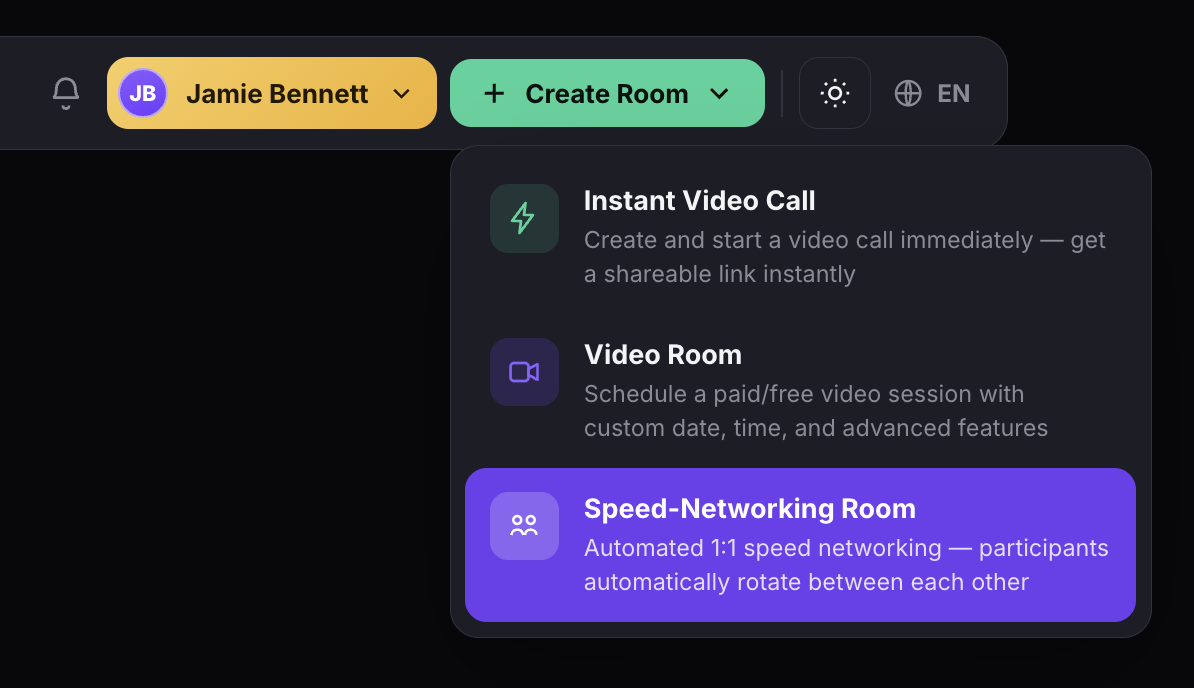Click the 'Create and start a video call' description
The width and height of the screenshot is (1194, 688).
point(844,256)
